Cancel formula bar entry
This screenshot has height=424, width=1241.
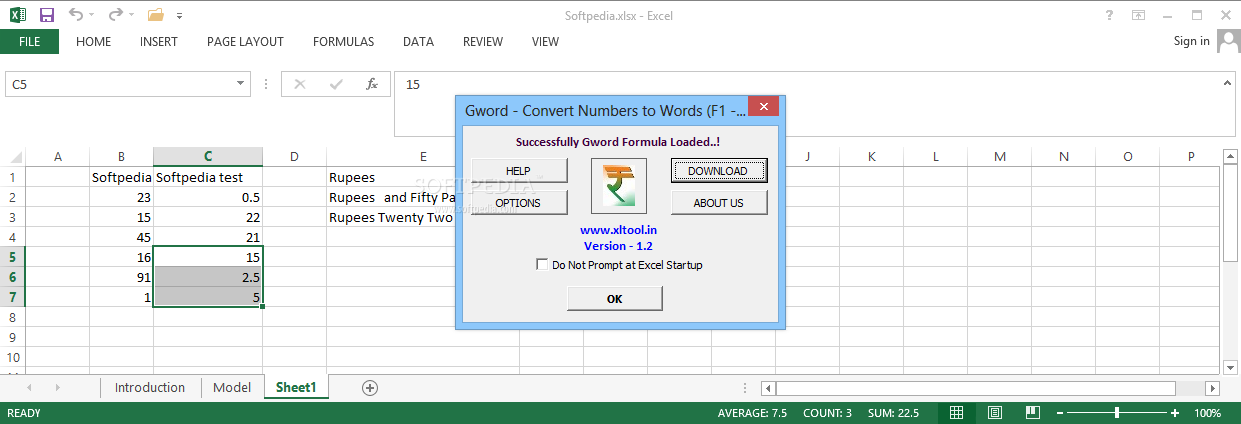tap(300, 85)
